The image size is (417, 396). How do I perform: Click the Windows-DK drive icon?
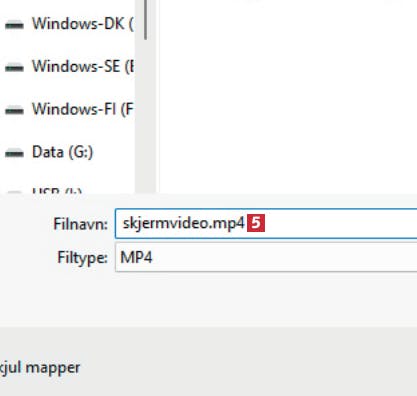[14, 25]
